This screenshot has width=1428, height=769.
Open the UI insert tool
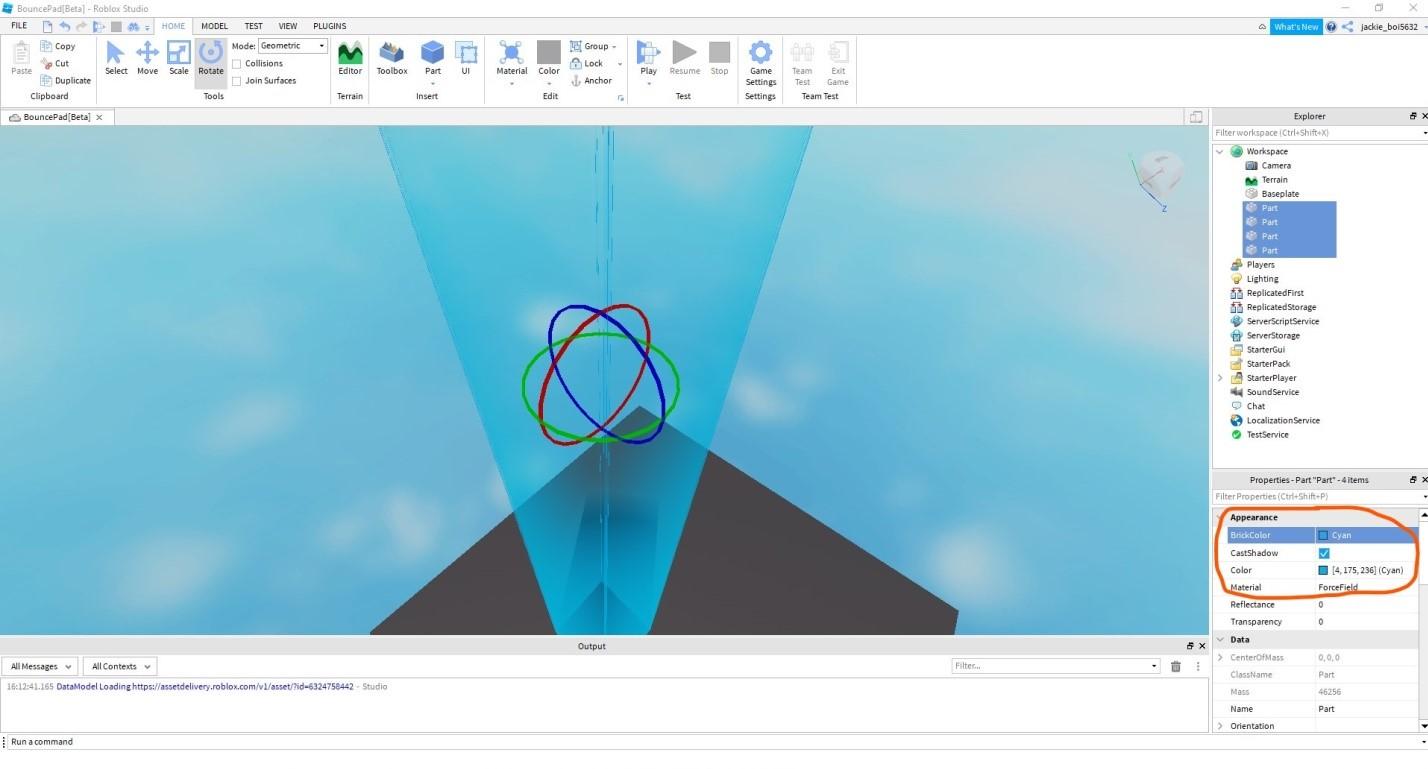pyautogui.click(x=465, y=58)
